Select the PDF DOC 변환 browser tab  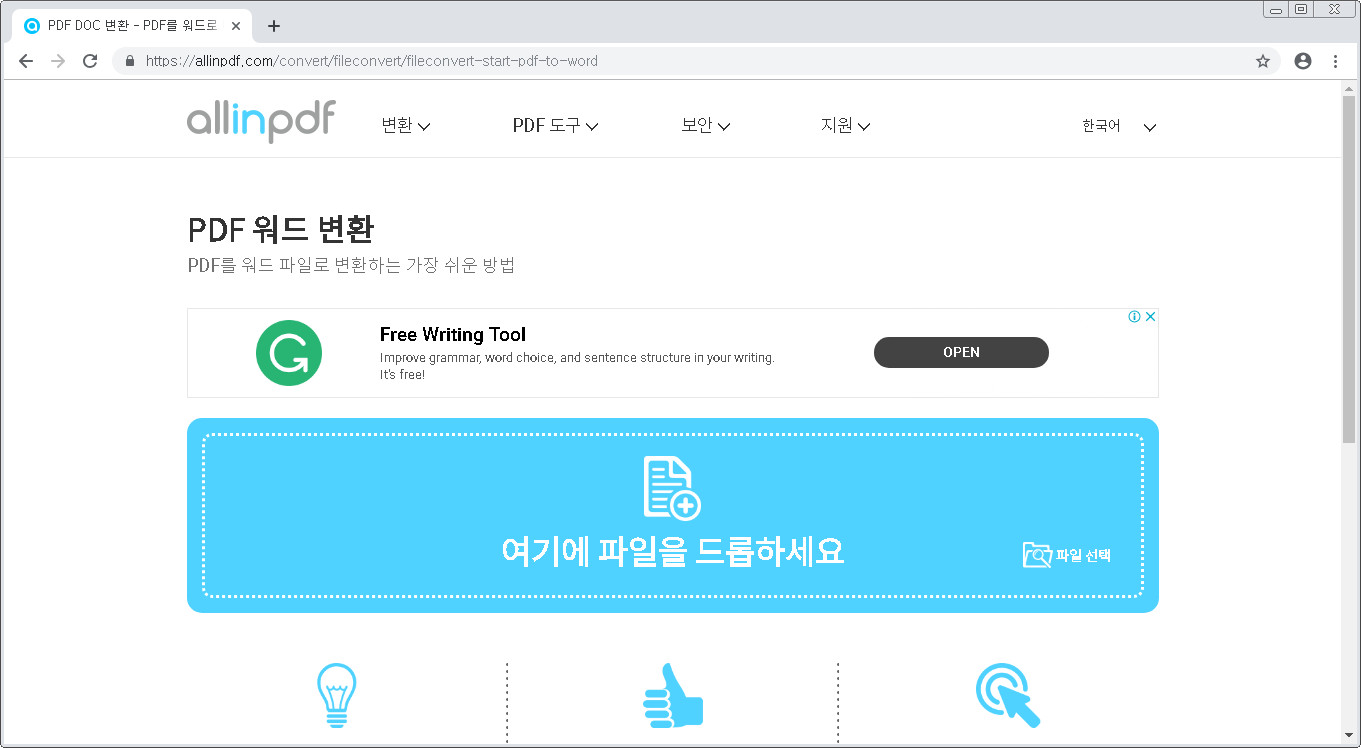coord(131,26)
